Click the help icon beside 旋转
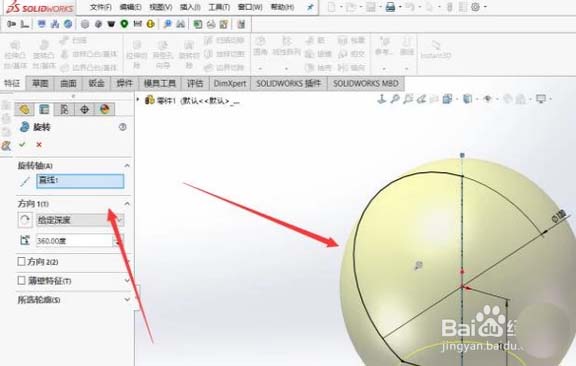Screen dimensions: 576x366 click(123, 127)
